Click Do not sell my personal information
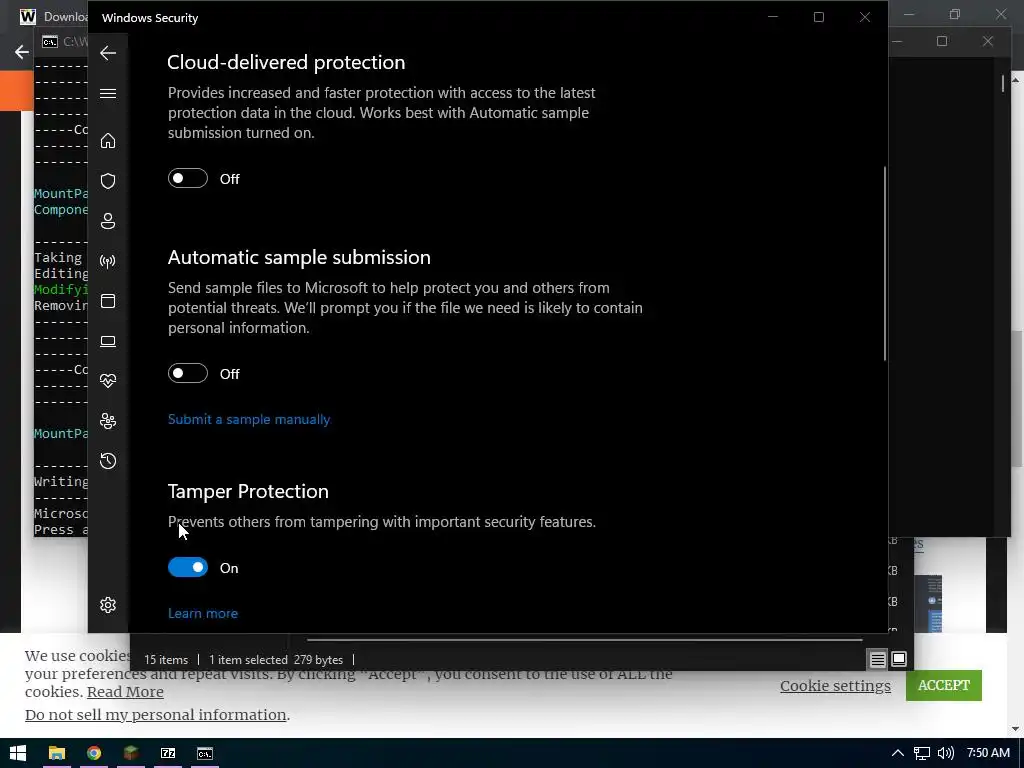The width and height of the screenshot is (1024, 768). [x=155, y=715]
